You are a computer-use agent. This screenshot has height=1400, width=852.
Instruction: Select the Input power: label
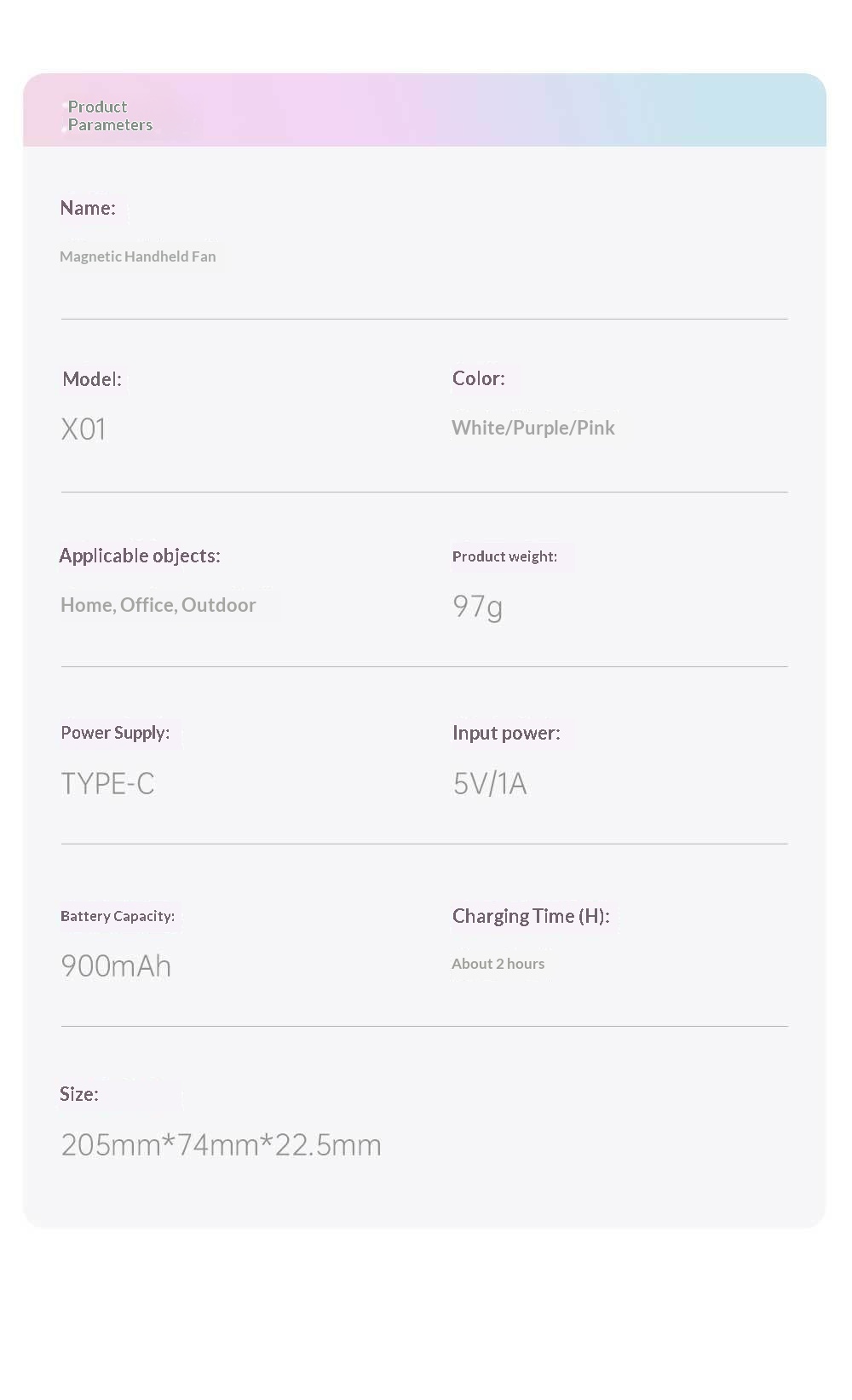click(x=506, y=733)
